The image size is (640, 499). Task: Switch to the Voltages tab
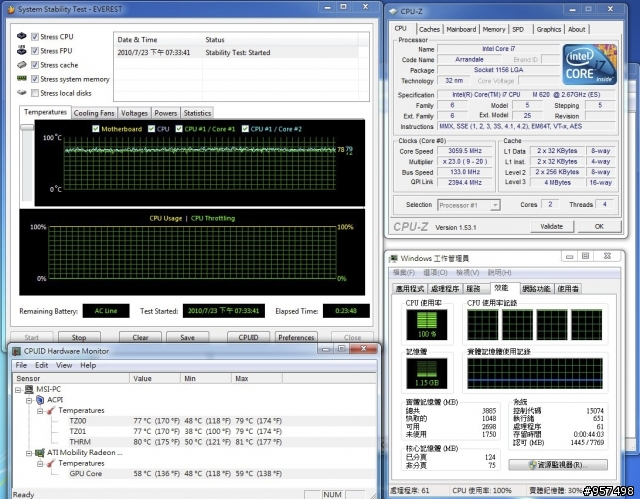click(x=134, y=113)
